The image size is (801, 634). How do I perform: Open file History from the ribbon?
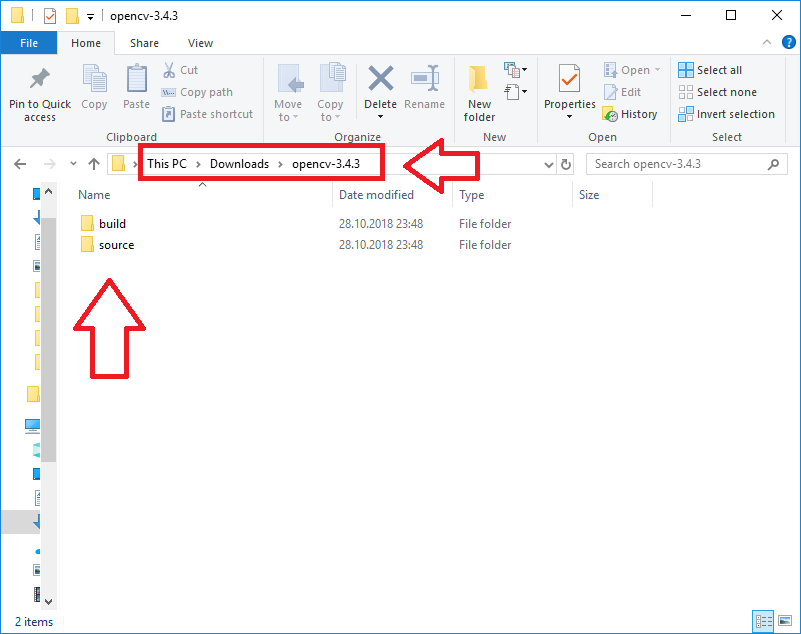pos(630,114)
